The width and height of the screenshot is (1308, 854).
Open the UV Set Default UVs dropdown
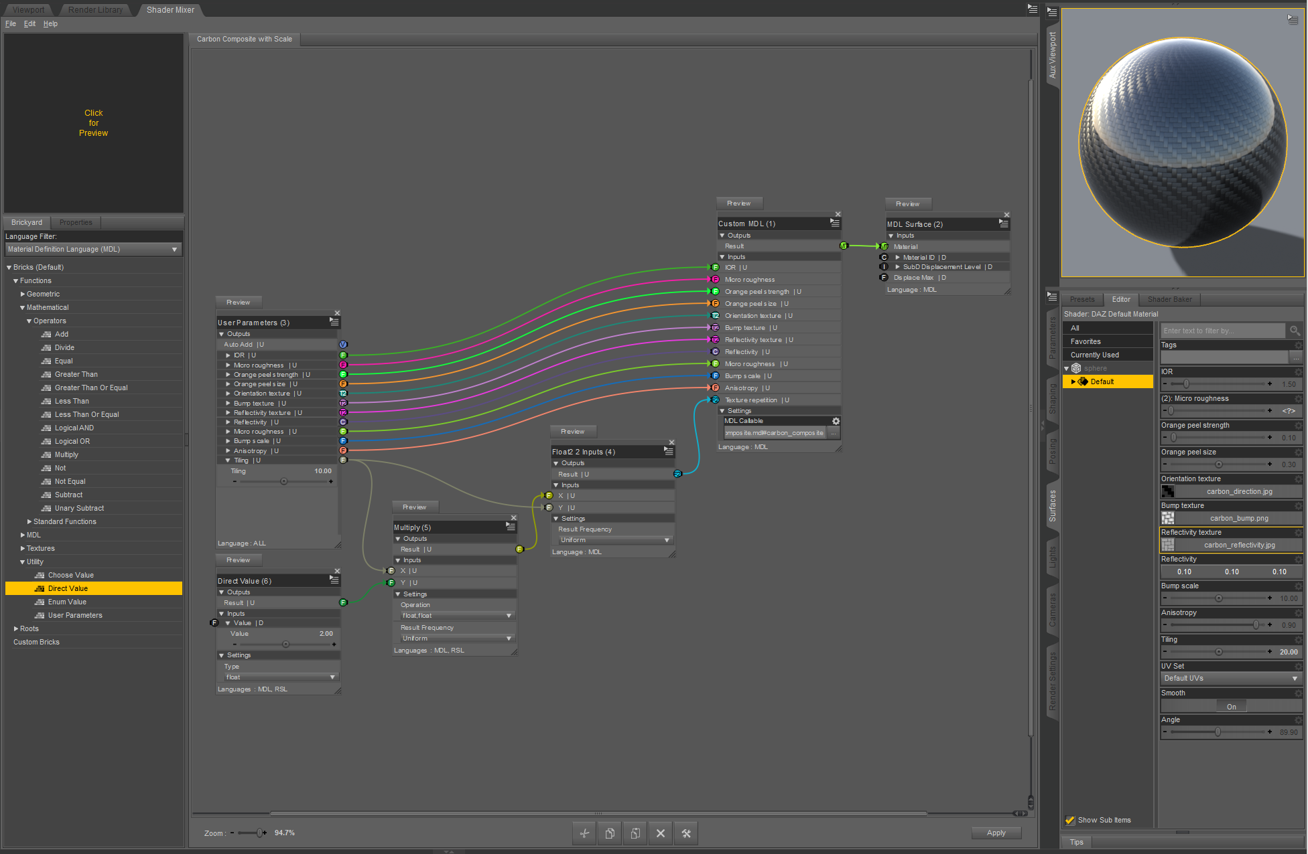1231,678
